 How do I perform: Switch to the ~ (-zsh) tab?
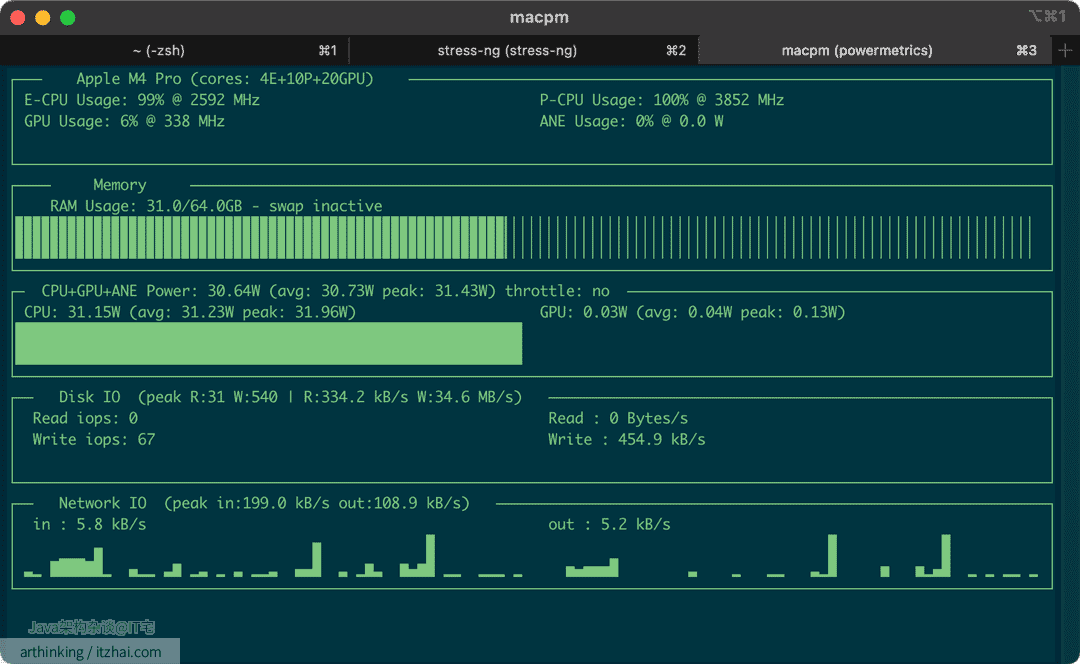click(x=175, y=50)
